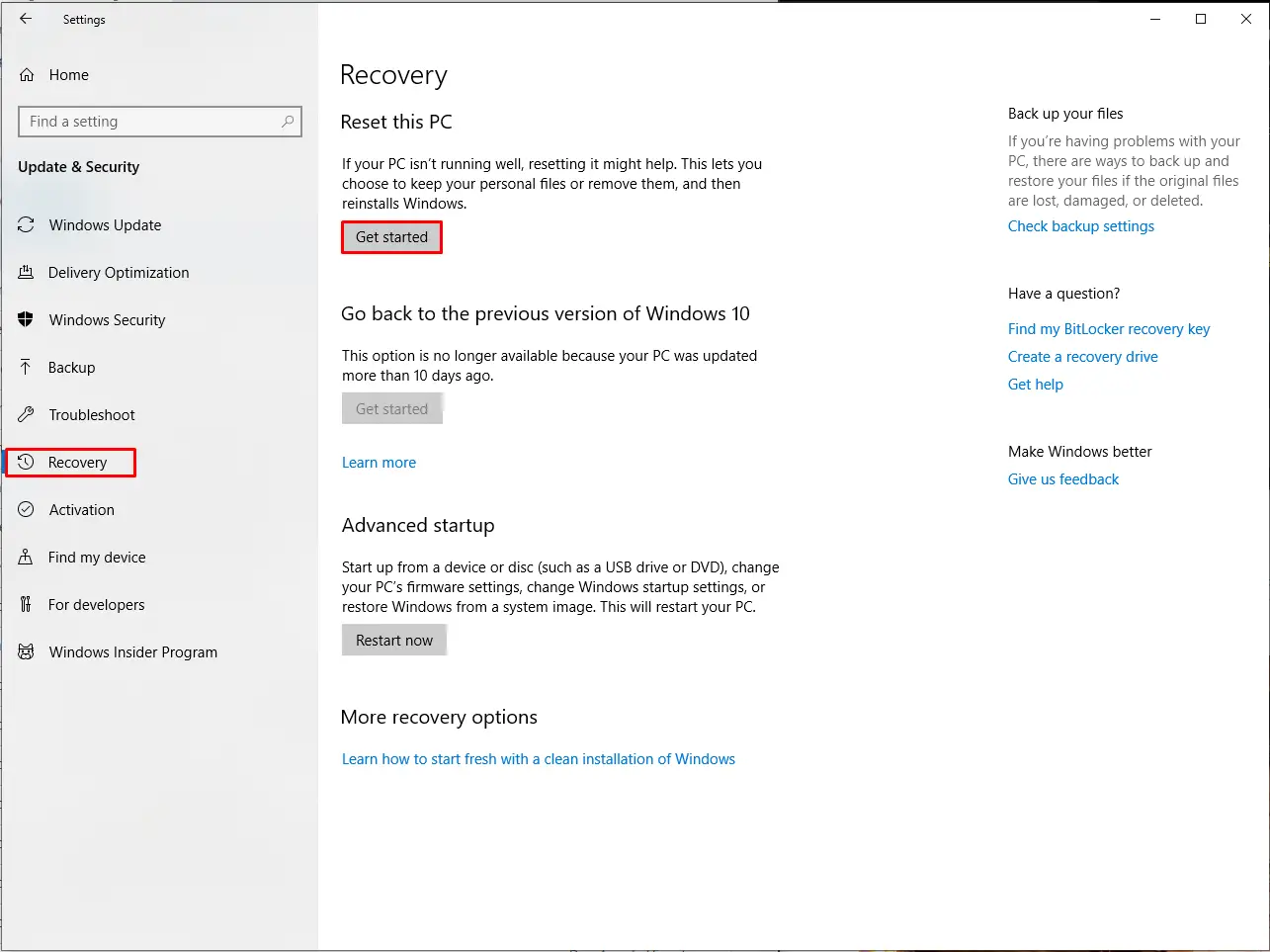
Task: Select Find my device in sidebar
Action: coord(94,557)
